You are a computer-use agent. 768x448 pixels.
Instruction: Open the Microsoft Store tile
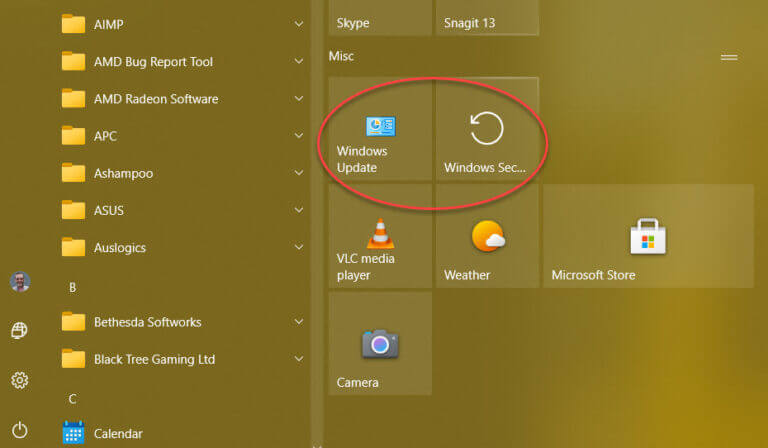pos(648,236)
